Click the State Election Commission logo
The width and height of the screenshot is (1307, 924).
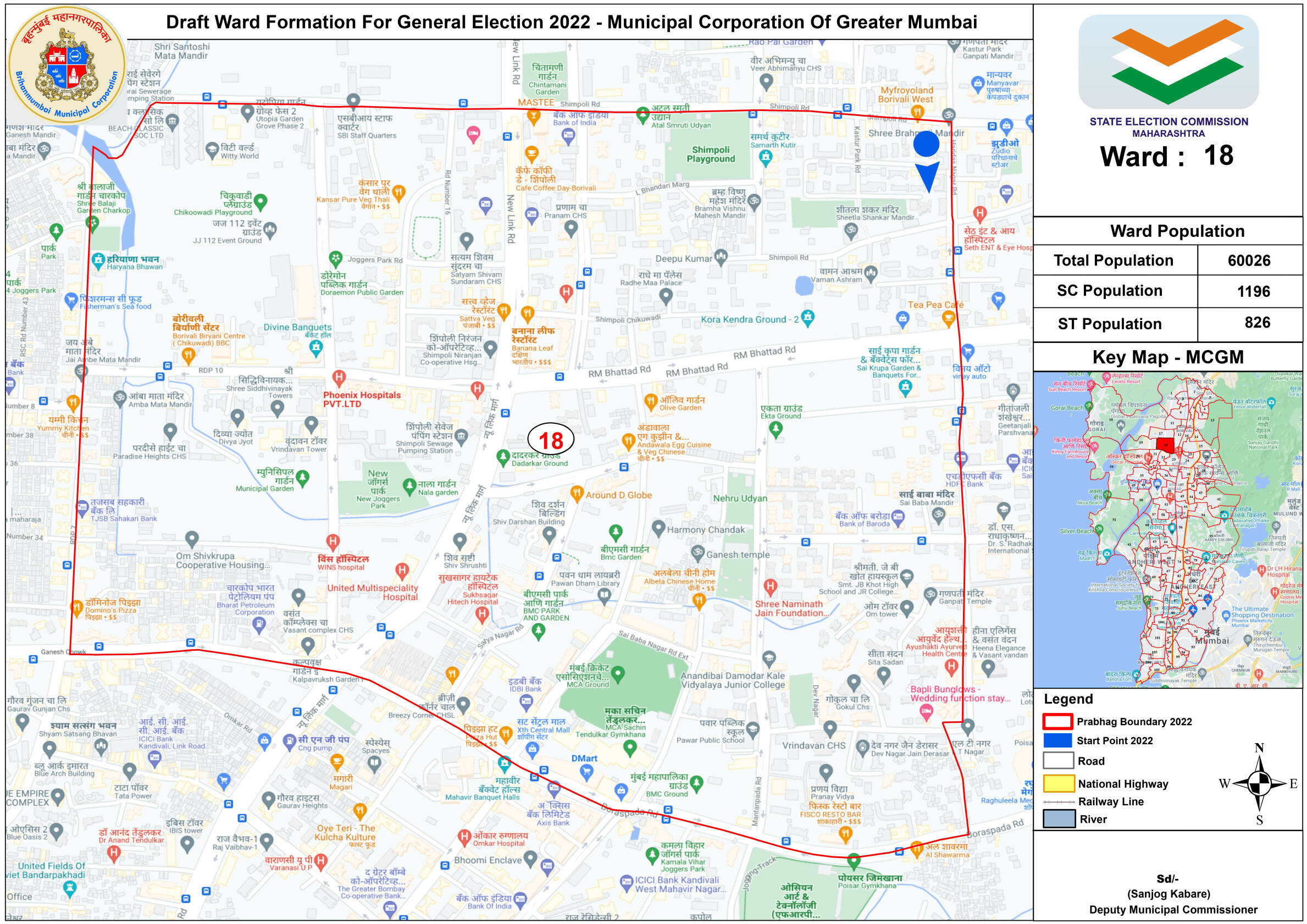click(x=1168, y=62)
